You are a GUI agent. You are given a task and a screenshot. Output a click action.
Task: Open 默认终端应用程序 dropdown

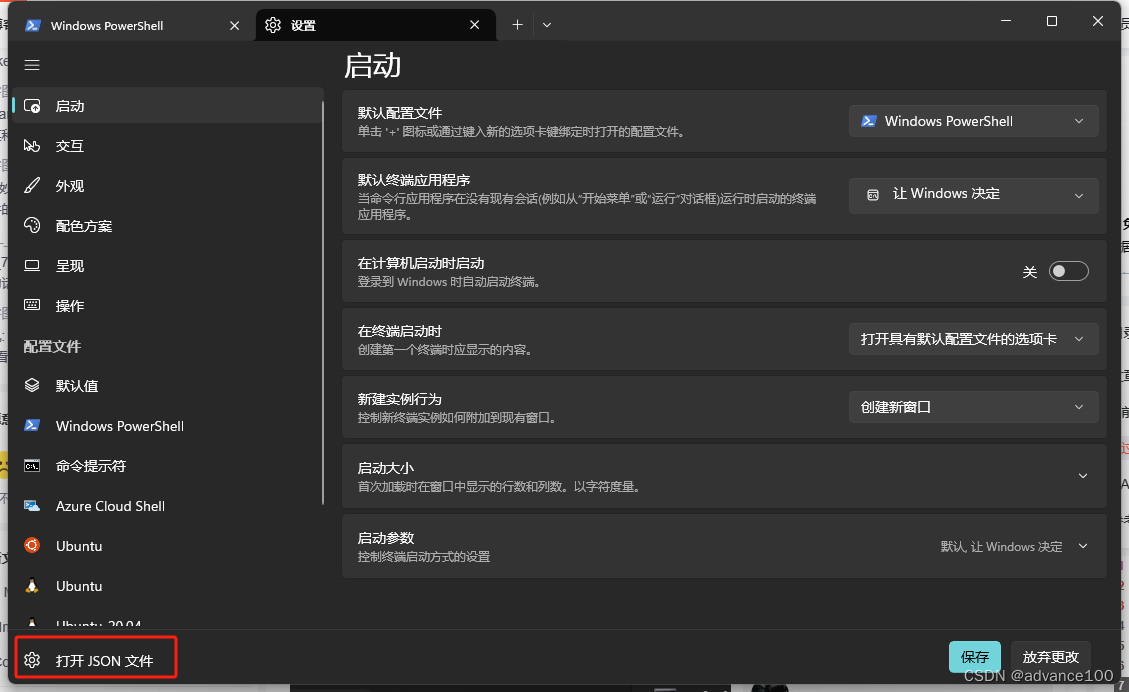tap(973, 195)
